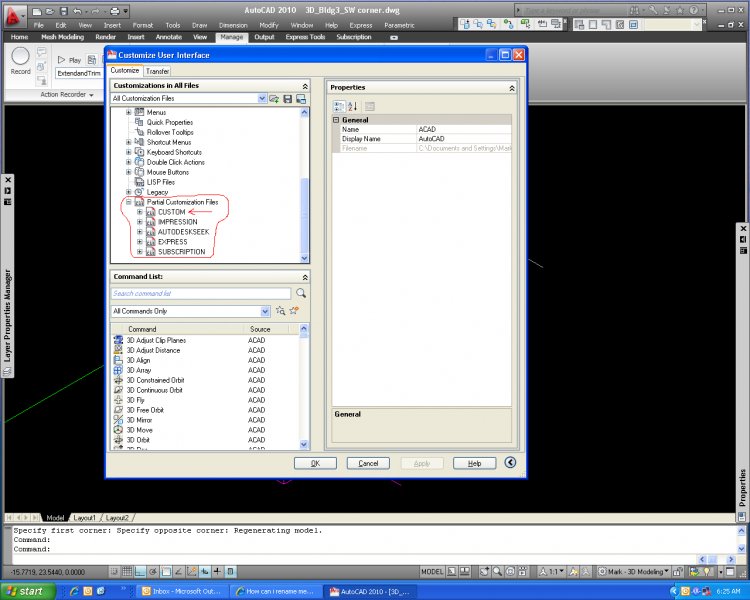Click the Record action button
750x600 pixels.
pos(21,61)
